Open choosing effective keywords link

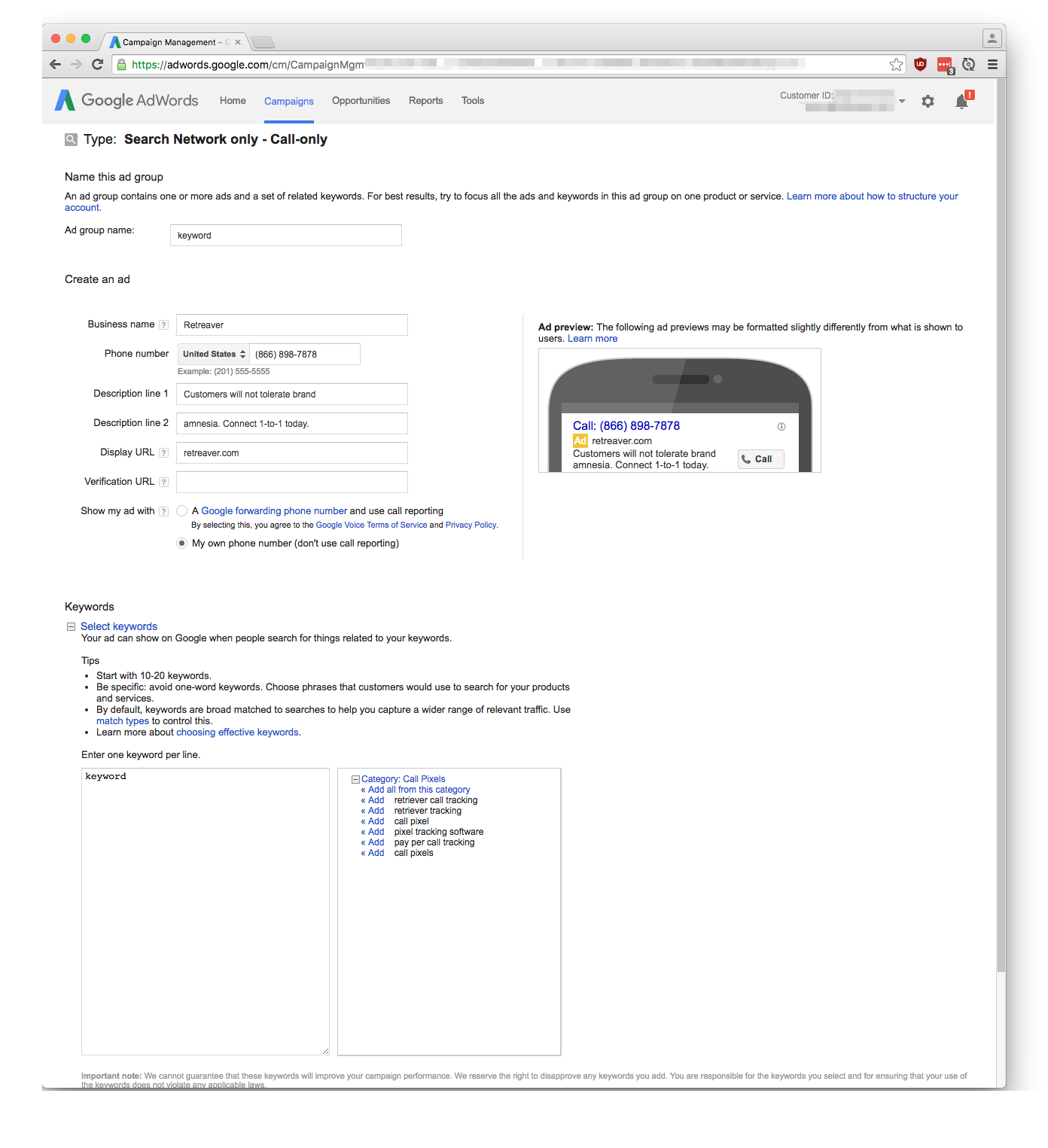(237, 732)
